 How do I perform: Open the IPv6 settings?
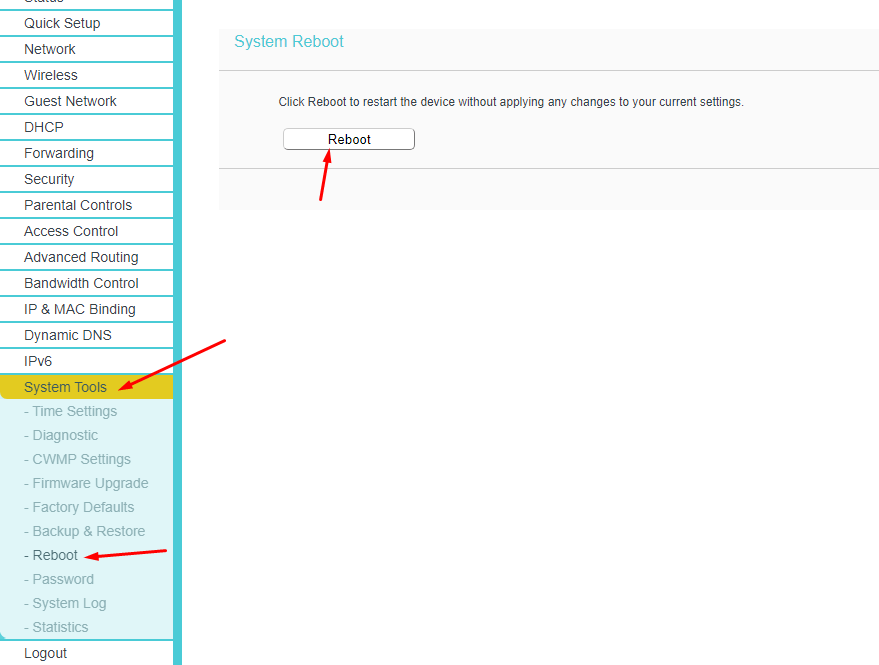pyautogui.click(x=38, y=360)
